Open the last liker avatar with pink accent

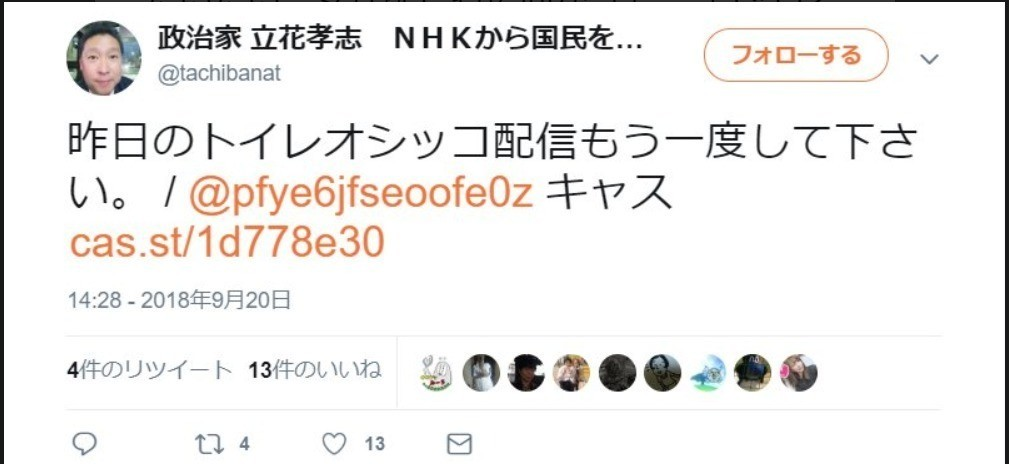799,373
